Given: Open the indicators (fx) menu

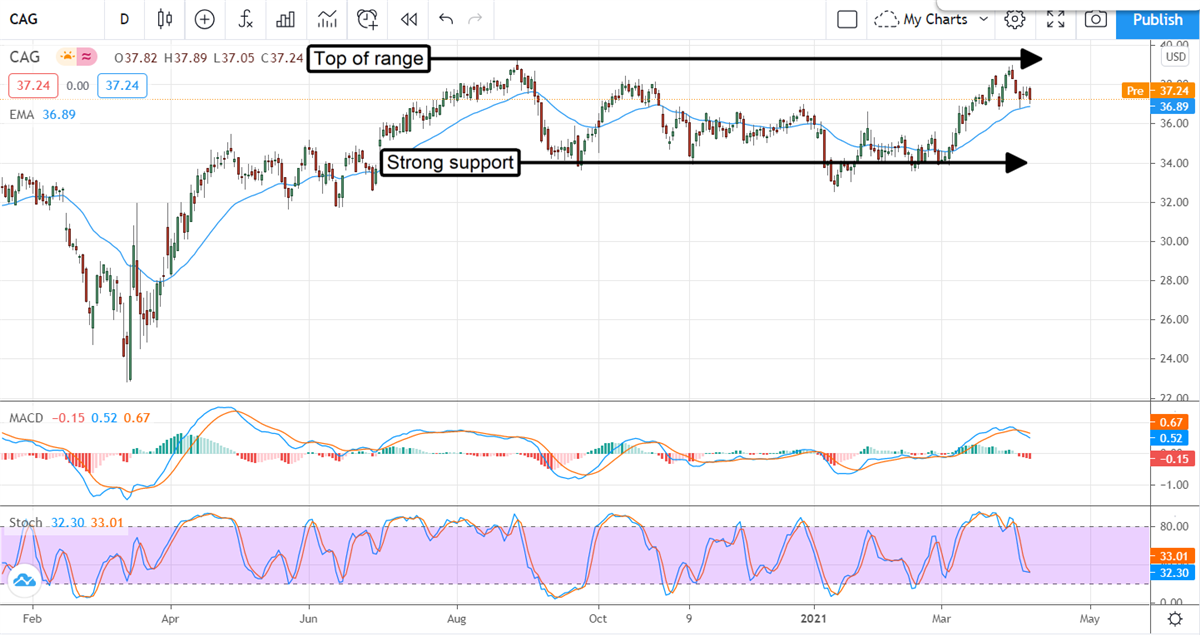Looking at the screenshot, I should [x=245, y=19].
